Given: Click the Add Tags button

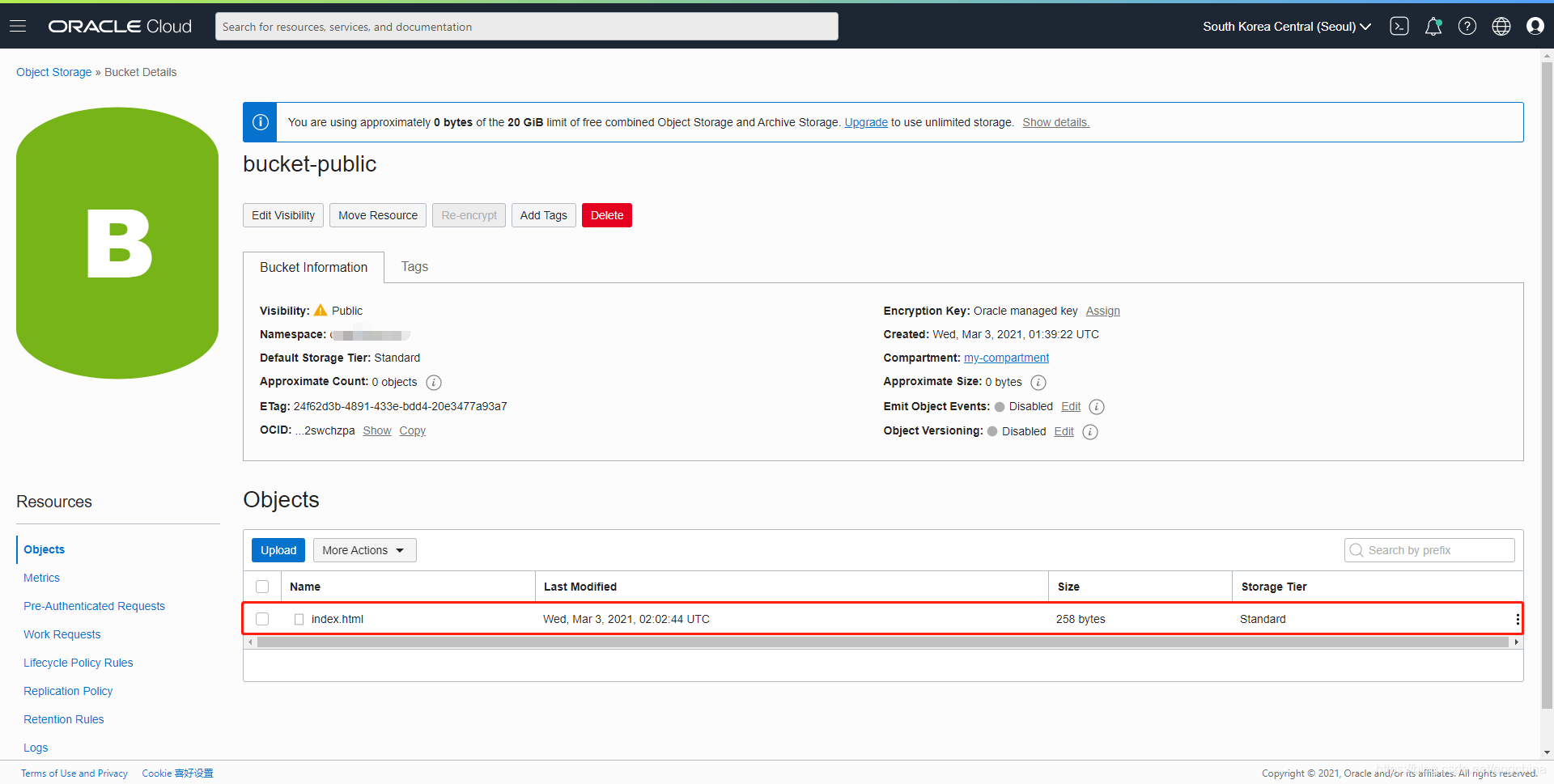Looking at the screenshot, I should coord(543,215).
